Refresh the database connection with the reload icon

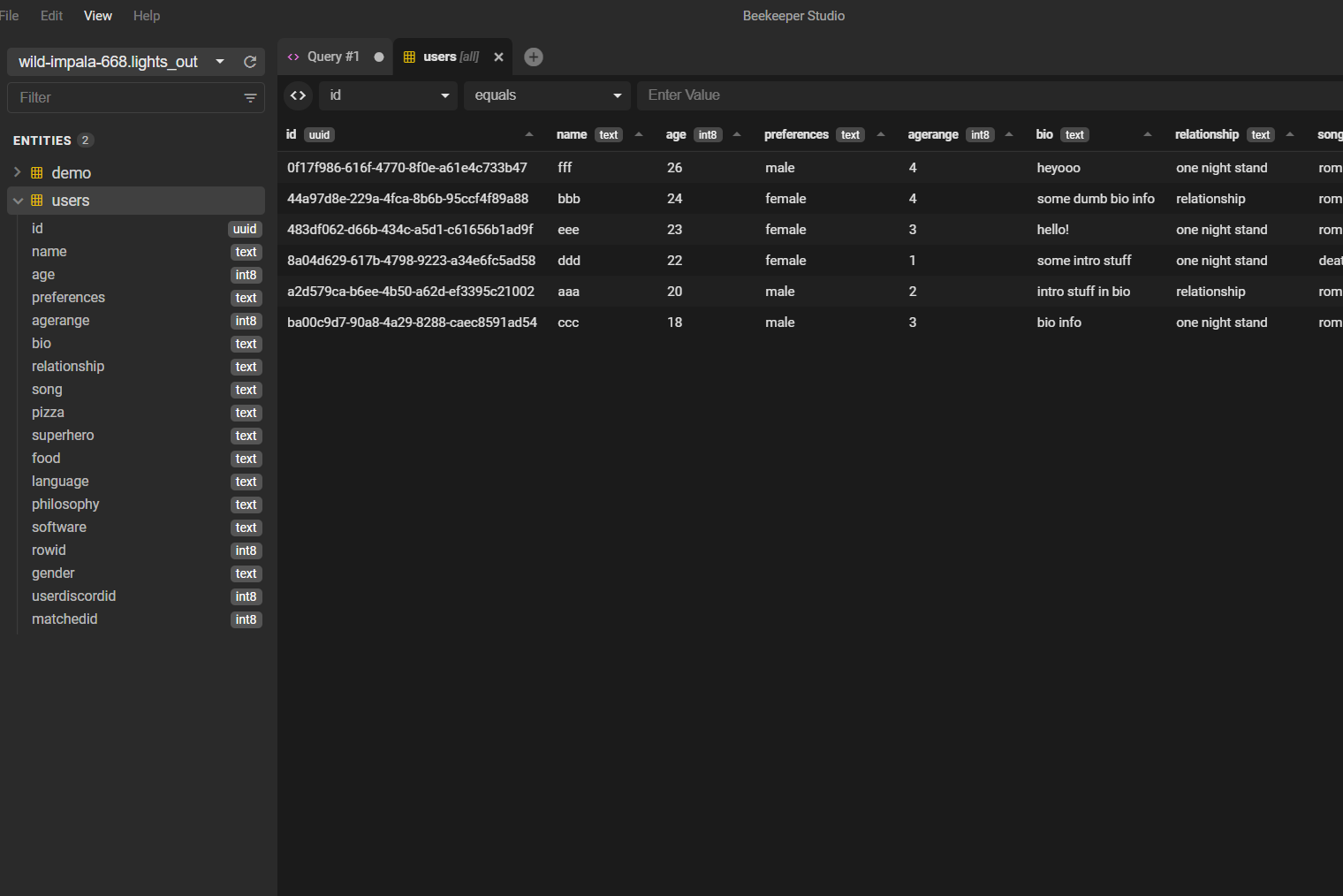250,62
